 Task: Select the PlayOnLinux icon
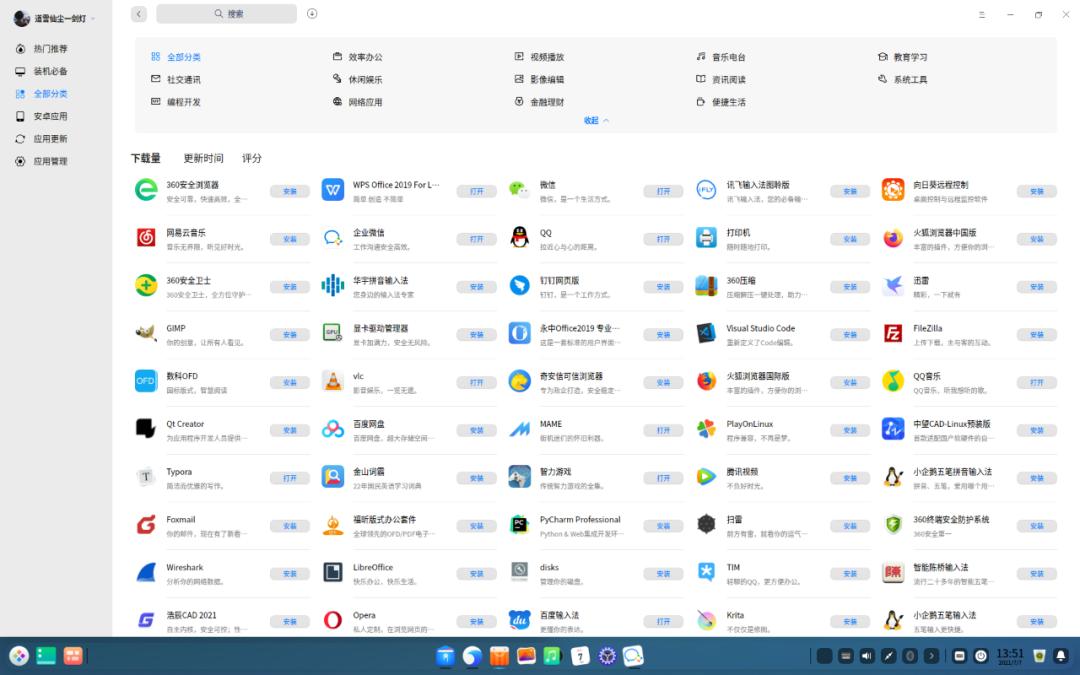coord(707,429)
